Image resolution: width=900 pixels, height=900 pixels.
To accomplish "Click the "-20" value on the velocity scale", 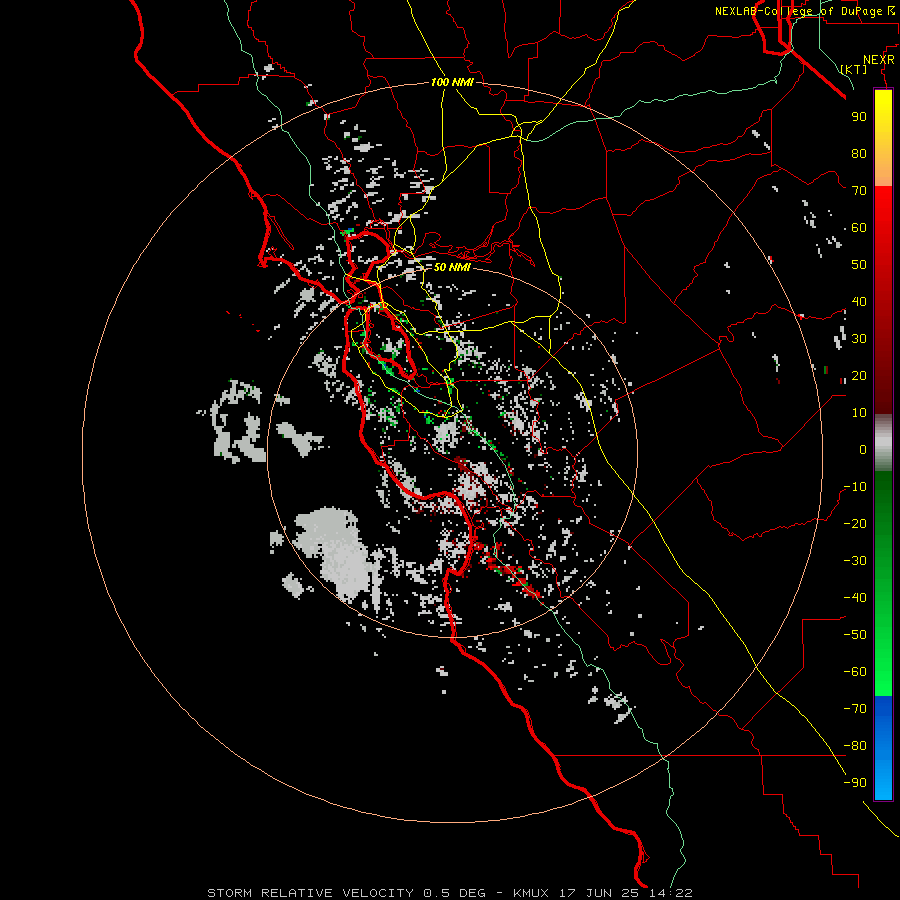I will [855, 523].
